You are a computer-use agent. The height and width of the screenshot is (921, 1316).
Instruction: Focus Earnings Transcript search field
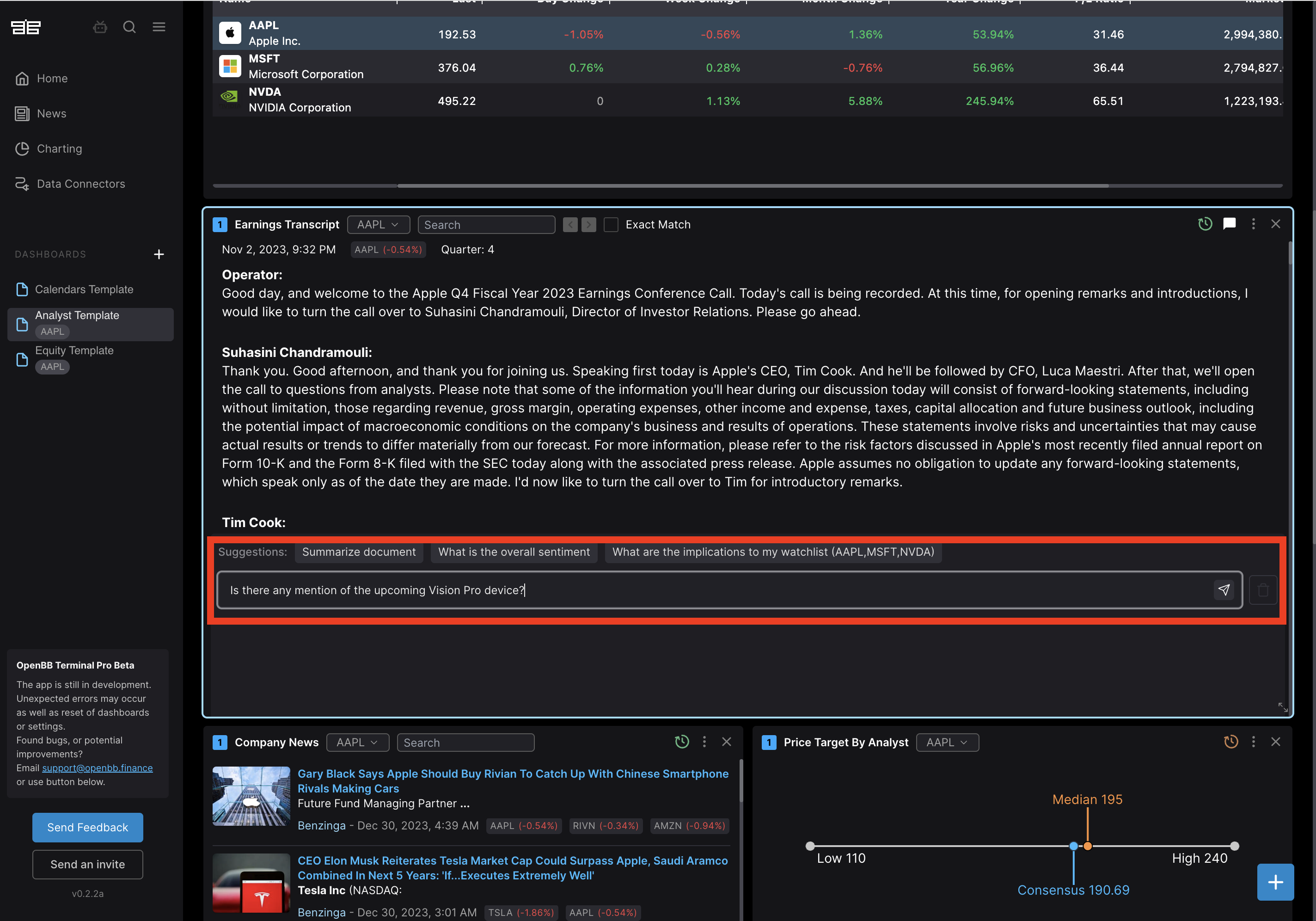click(487, 225)
